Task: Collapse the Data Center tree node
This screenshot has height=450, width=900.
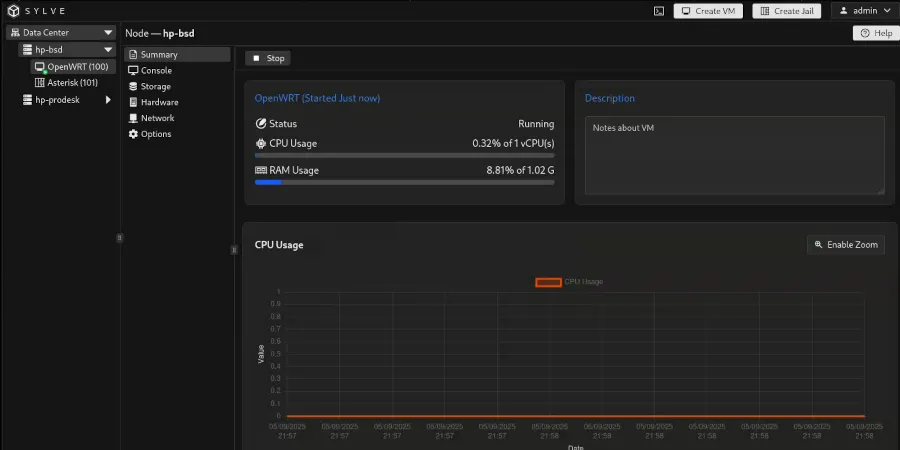Action: (108, 33)
